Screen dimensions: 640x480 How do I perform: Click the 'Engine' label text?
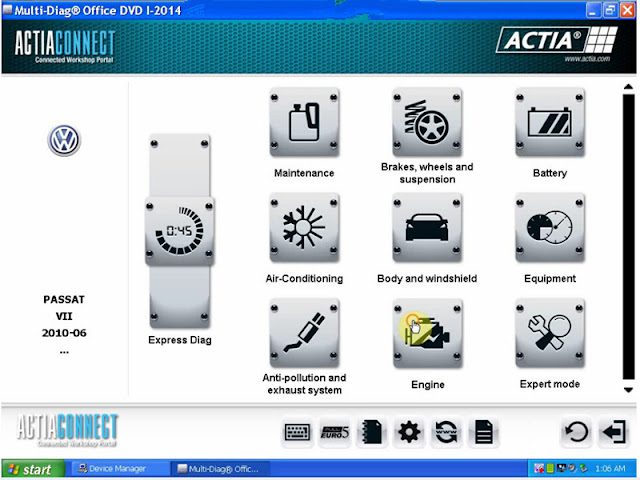tap(427, 384)
